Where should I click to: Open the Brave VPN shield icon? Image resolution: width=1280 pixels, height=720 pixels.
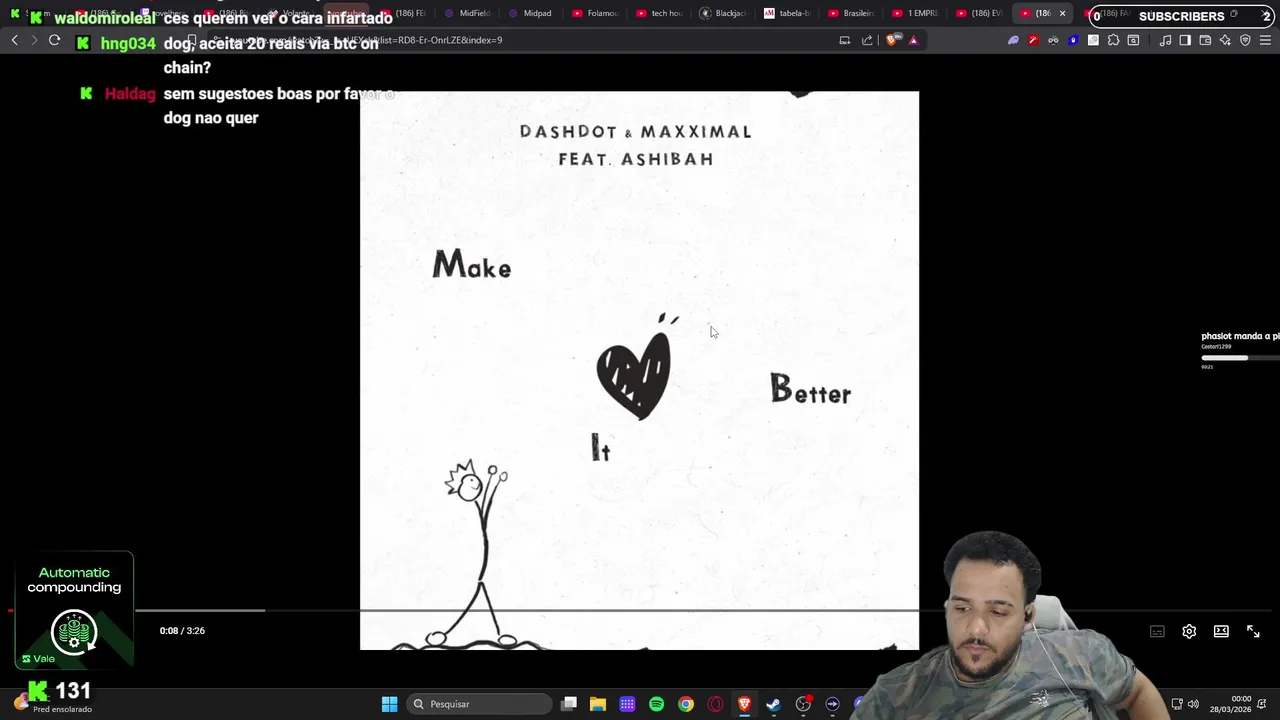[1245, 40]
